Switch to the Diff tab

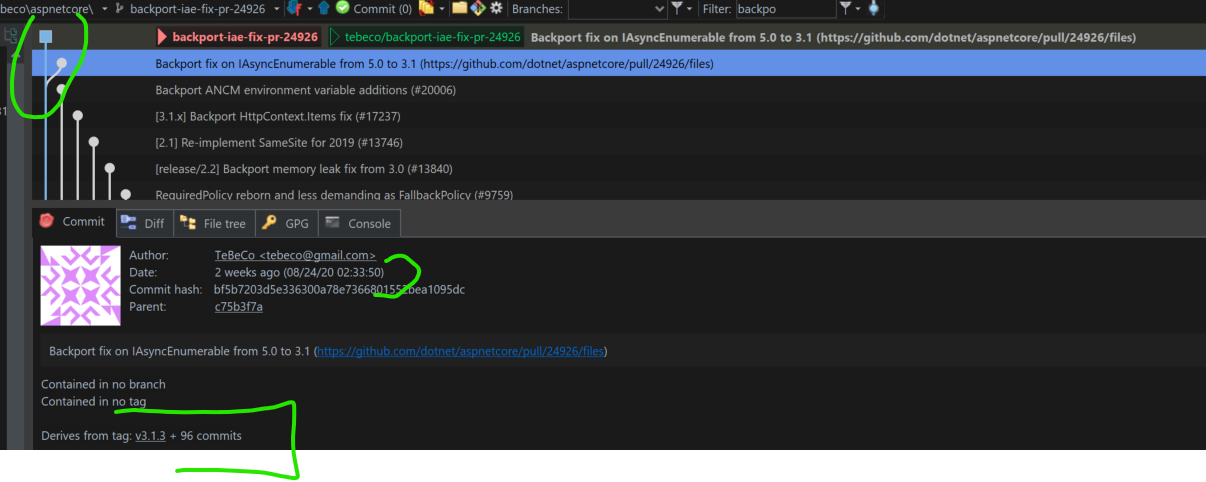coord(143,223)
